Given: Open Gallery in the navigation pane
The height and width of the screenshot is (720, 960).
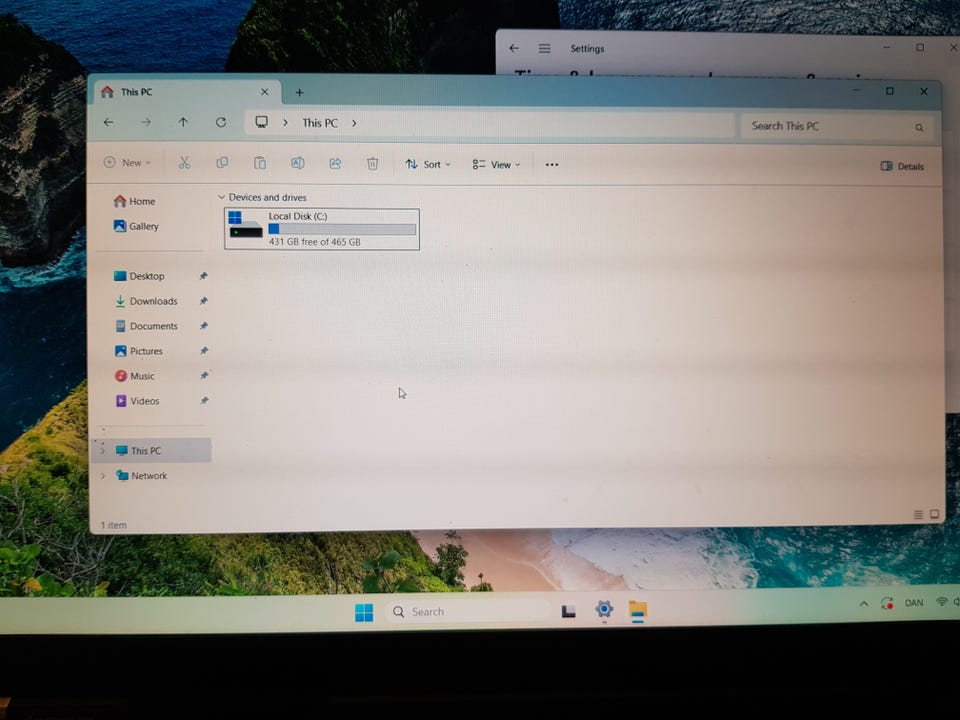Looking at the screenshot, I should click(136, 227).
